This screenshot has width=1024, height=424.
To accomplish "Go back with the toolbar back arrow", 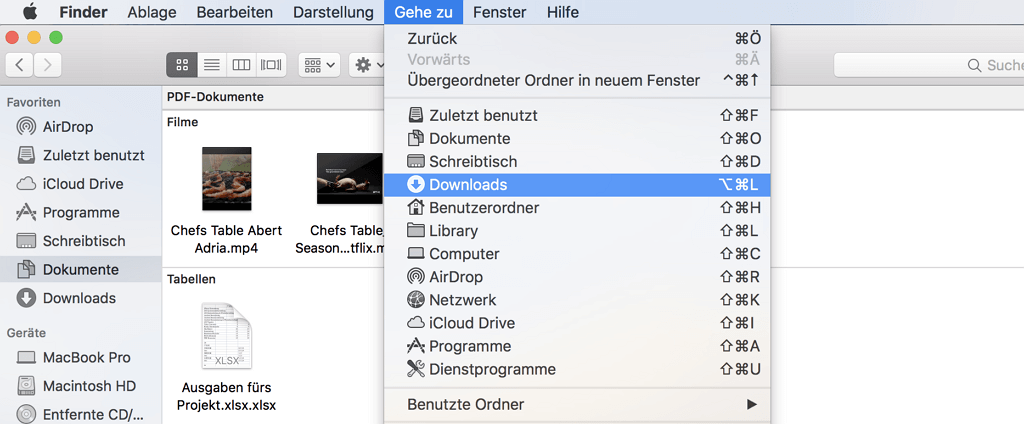I will pos(20,65).
